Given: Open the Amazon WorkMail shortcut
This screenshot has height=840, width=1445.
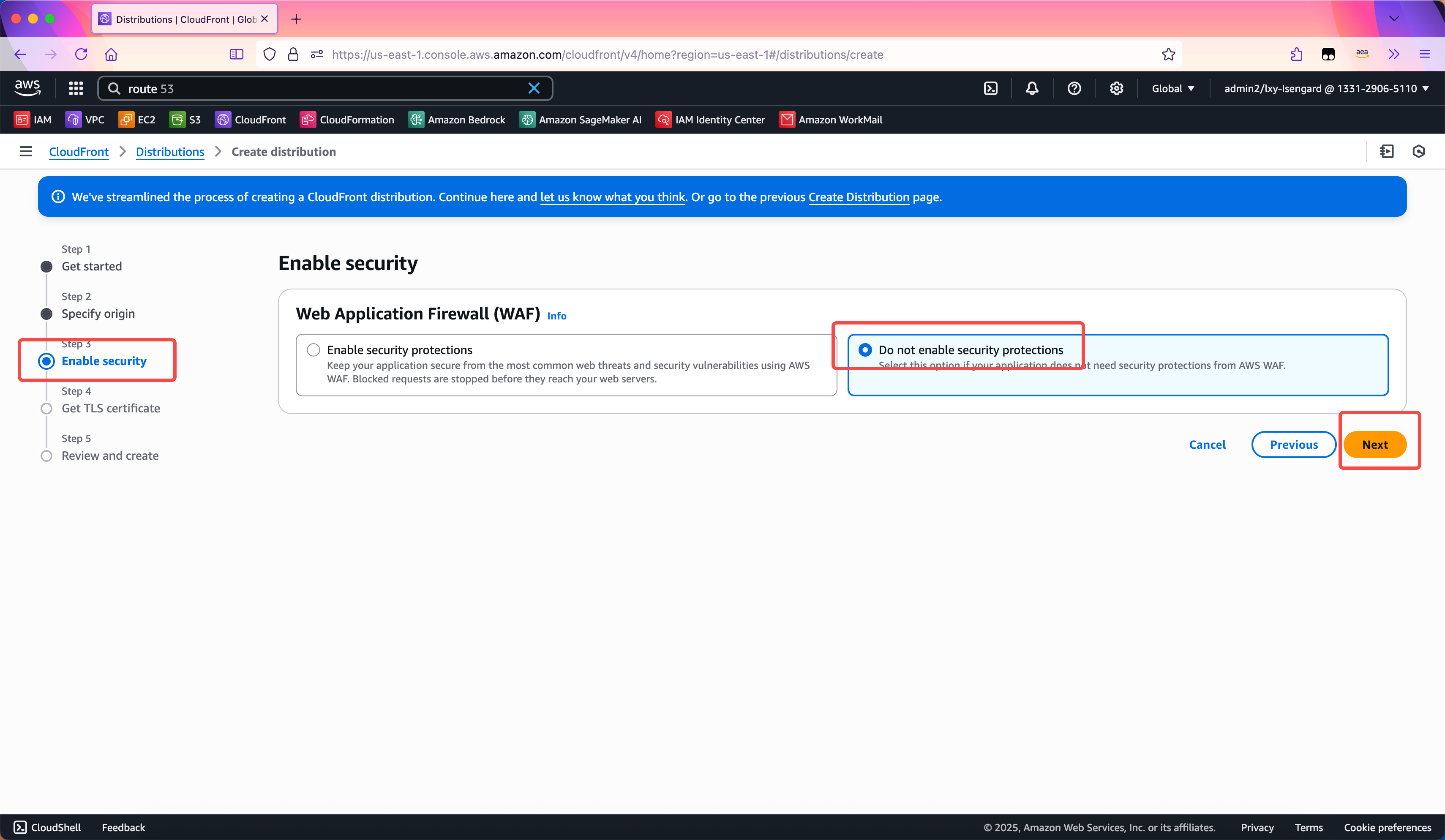Looking at the screenshot, I should tap(830, 120).
